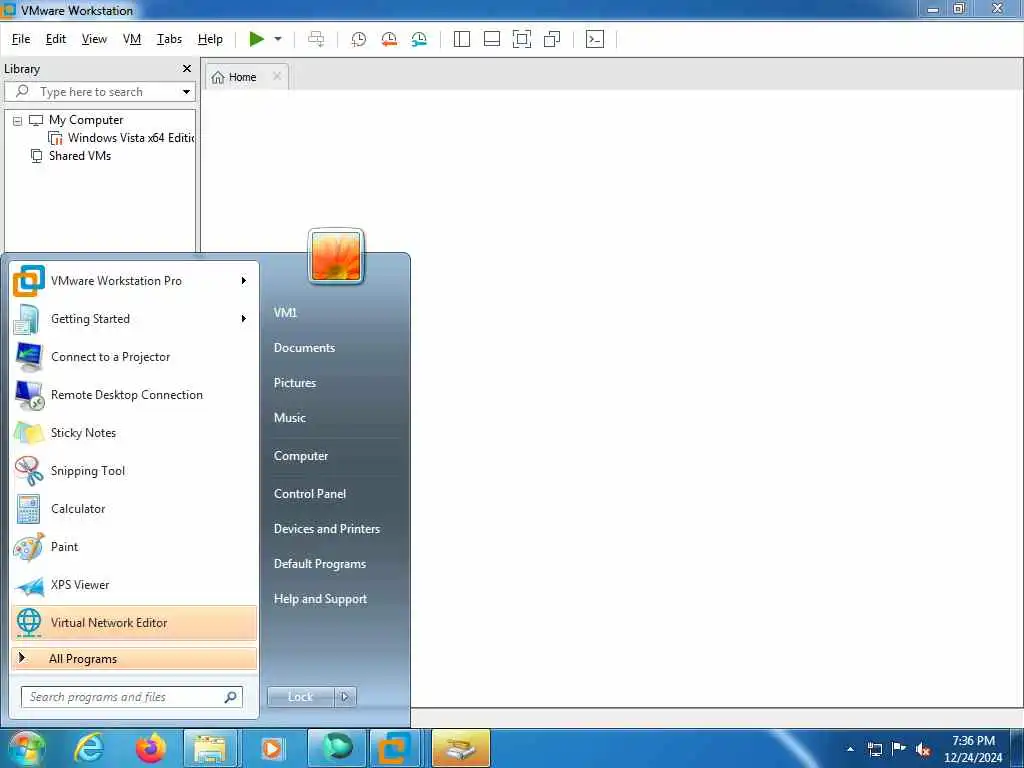Open the Edit menu
1024x768 pixels.
pyautogui.click(x=56, y=39)
